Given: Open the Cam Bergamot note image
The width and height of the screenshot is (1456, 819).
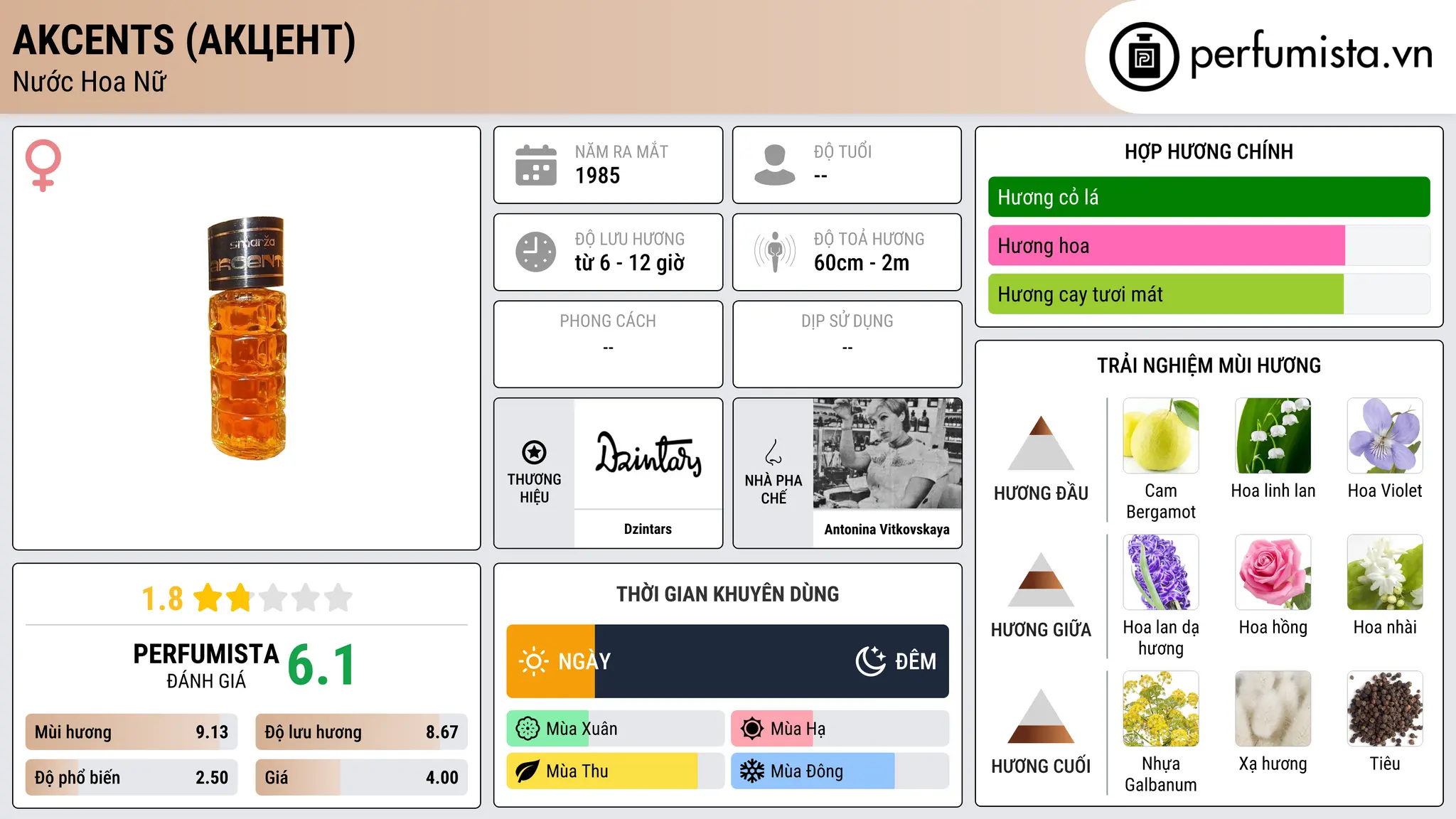Looking at the screenshot, I should click(x=1161, y=436).
